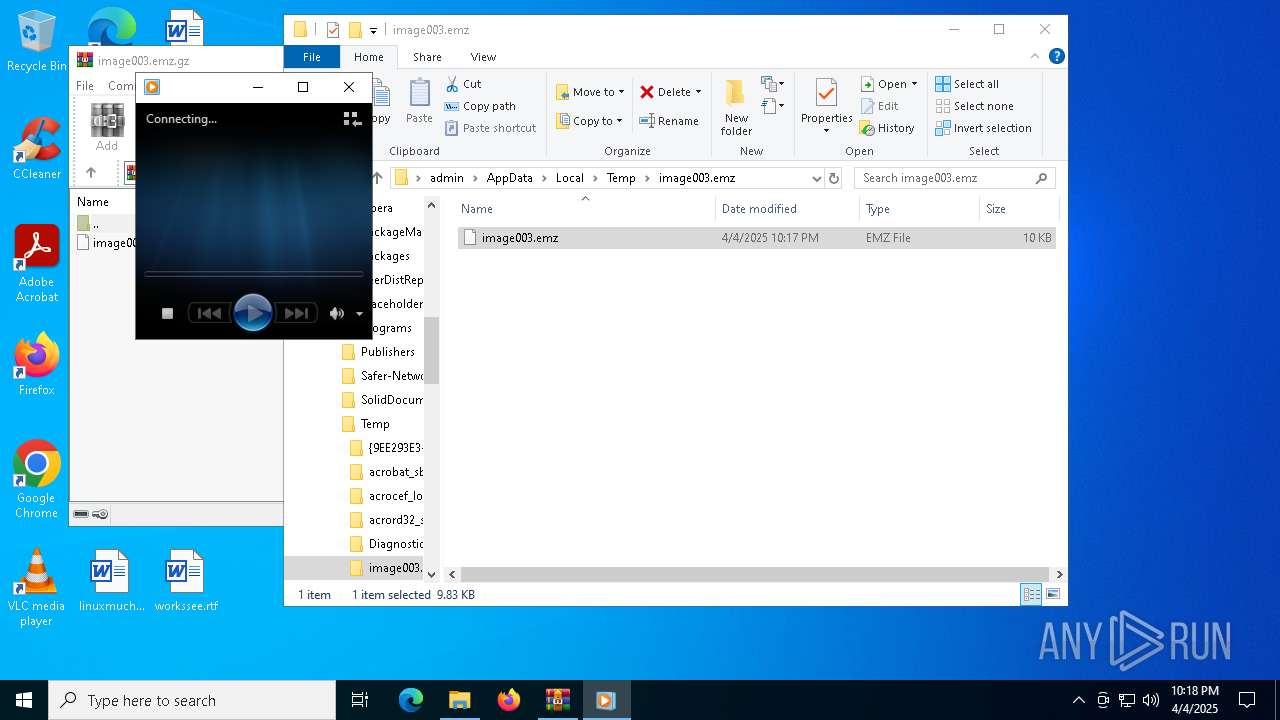Switch to details view icon in status bar

tap(1031, 594)
